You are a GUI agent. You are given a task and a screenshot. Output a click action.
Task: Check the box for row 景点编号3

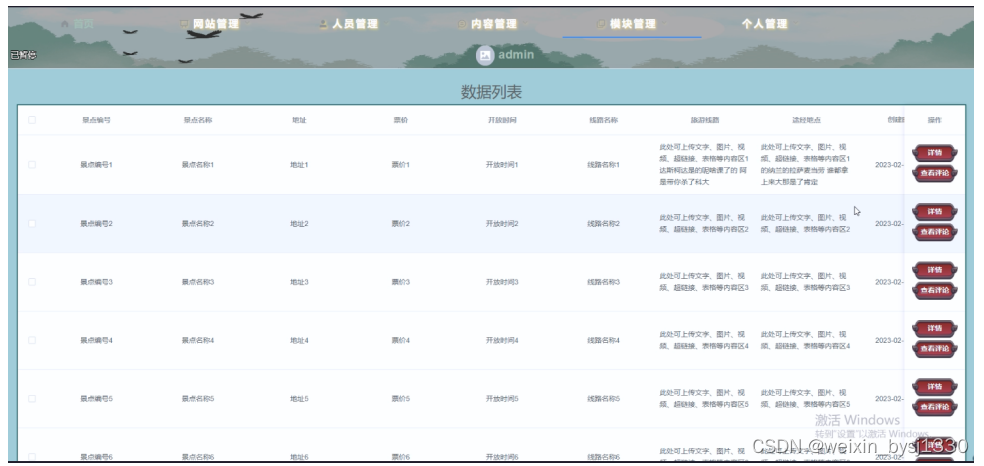pyautogui.click(x=32, y=282)
